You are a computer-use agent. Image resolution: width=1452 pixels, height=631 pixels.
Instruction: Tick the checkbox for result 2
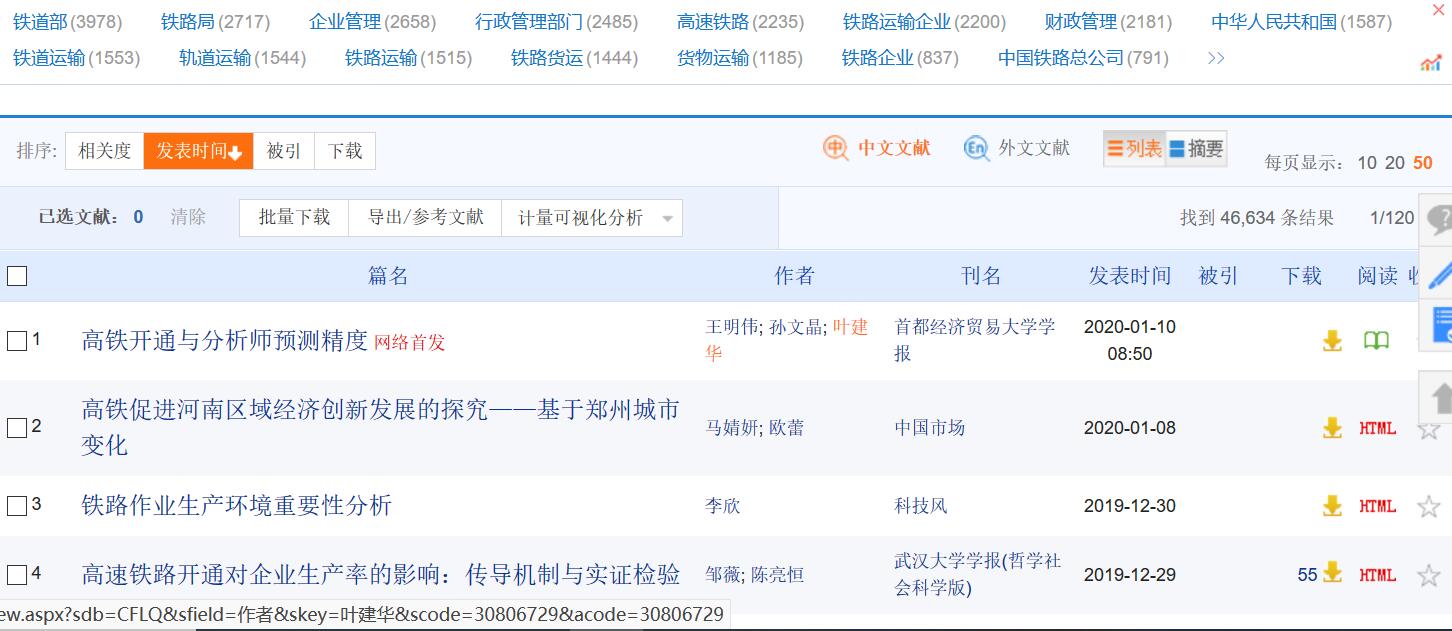[x=17, y=428]
